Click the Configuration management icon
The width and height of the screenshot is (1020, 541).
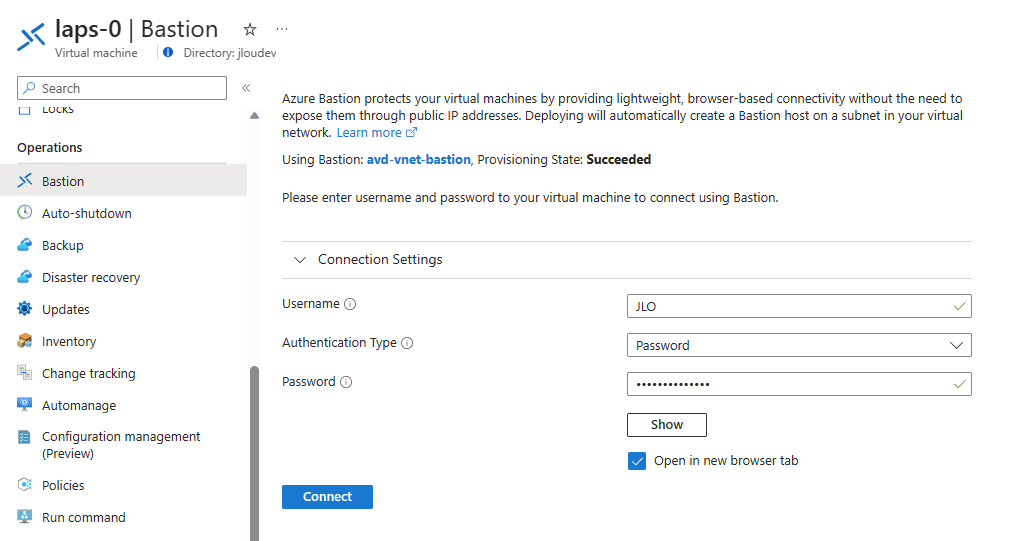click(25, 436)
